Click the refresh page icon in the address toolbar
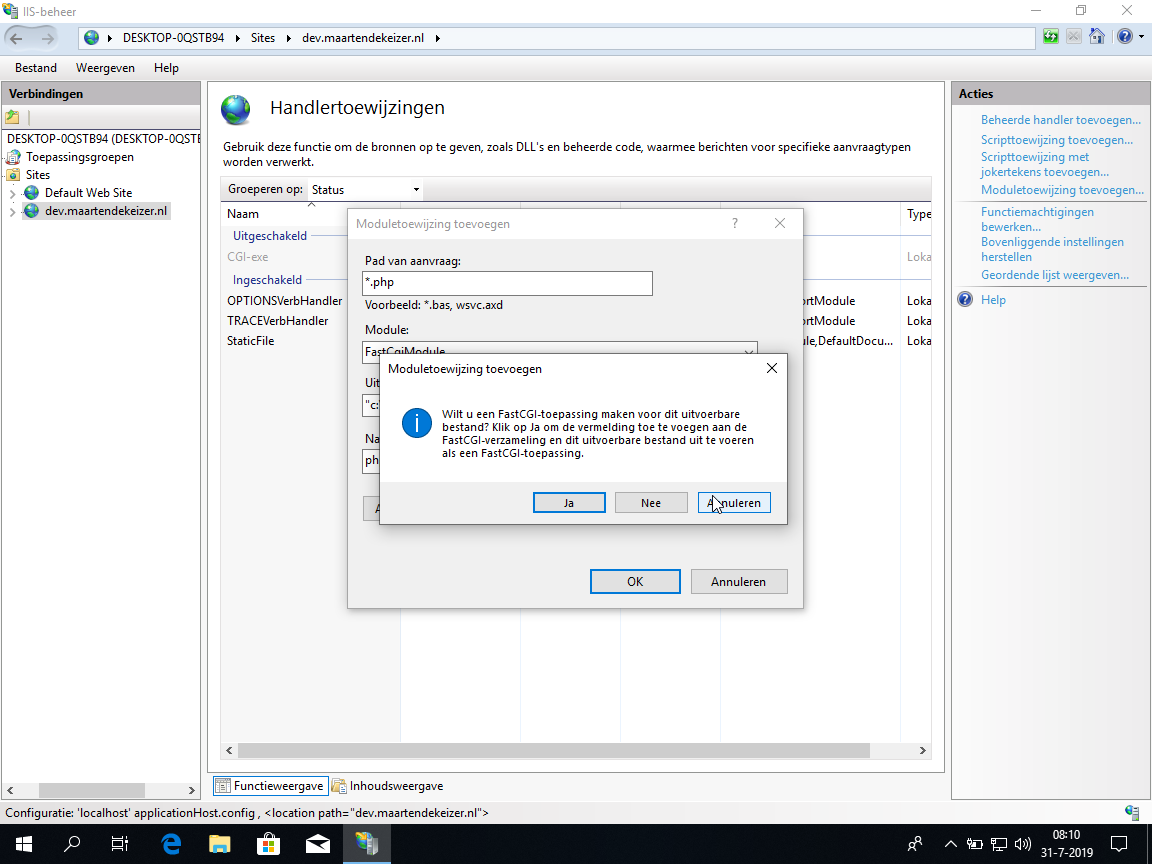The height and width of the screenshot is (864, 1152). click(x=1051, y=37)
